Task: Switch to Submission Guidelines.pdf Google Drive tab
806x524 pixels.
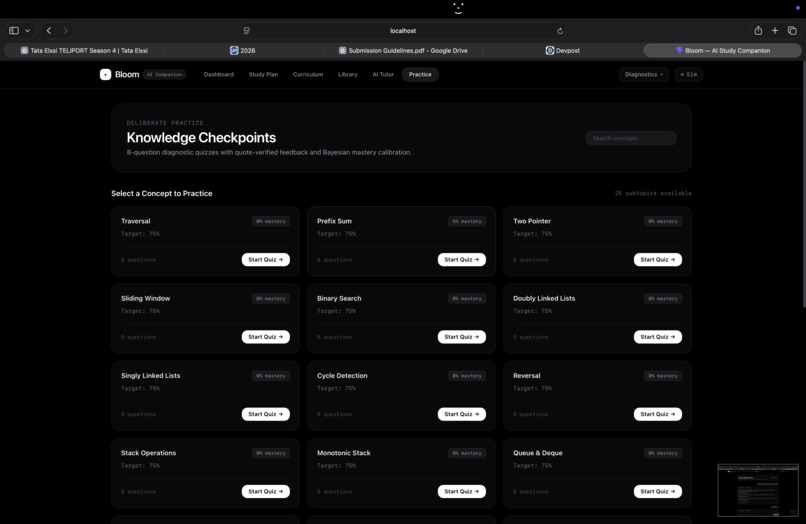Action: (403, 50)
